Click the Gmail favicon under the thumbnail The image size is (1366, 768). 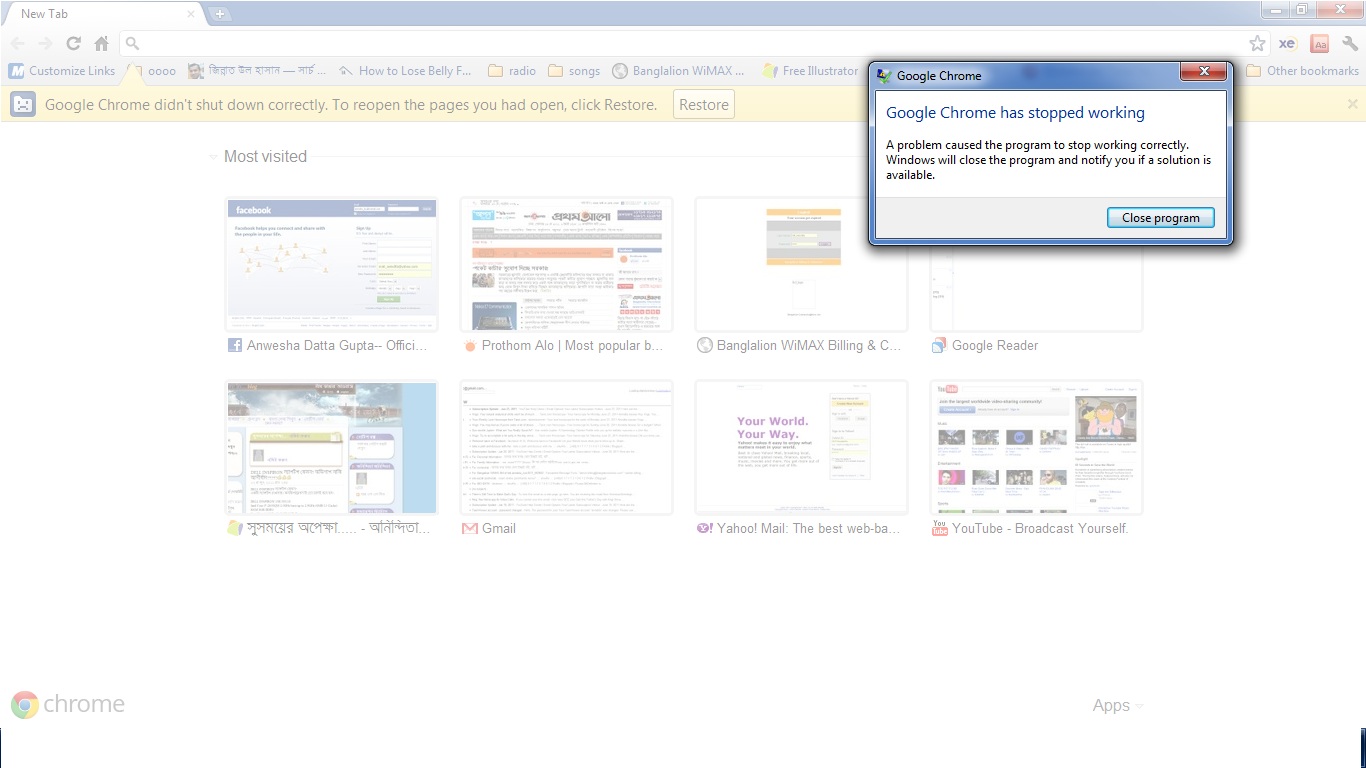pos(470,528)
